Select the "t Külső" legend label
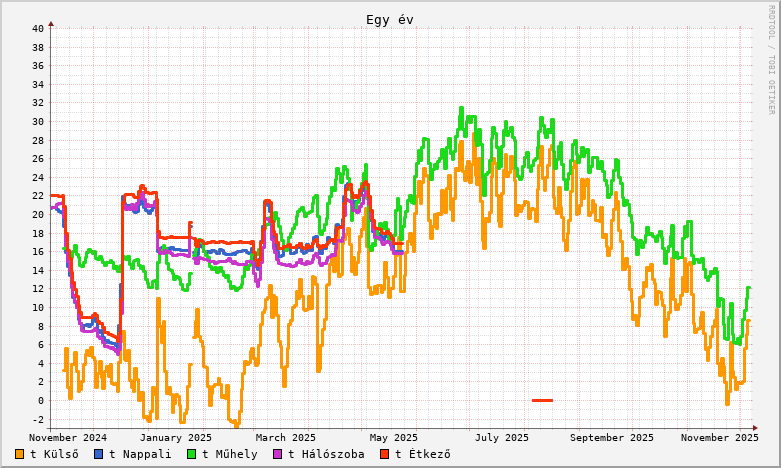This screenshot has height=468, width=781. pyautogui.click(x=54, y=454)
